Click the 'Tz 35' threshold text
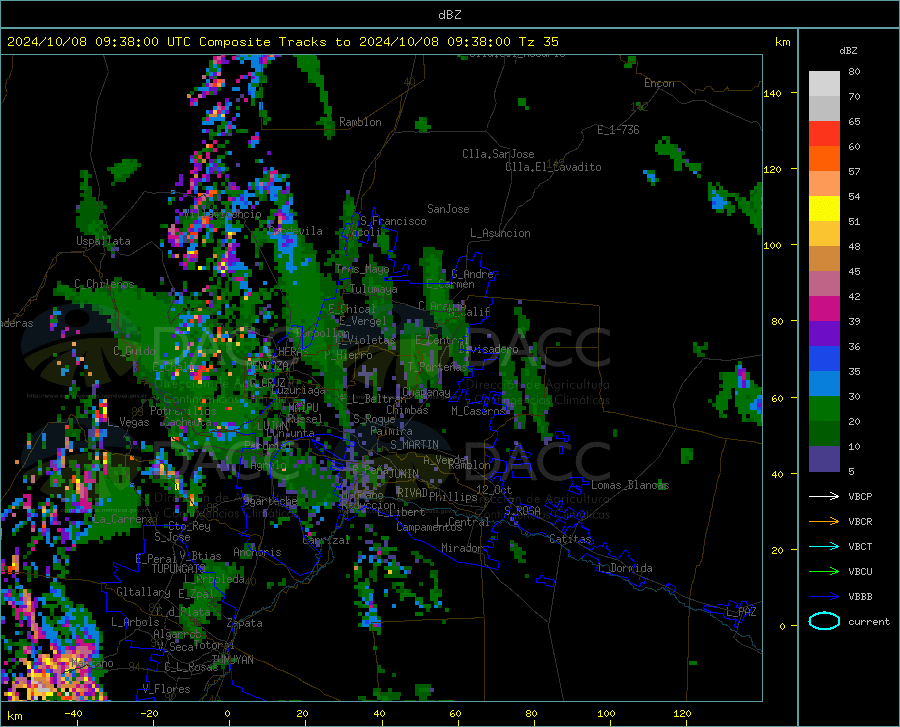900x727 pixels. click(538, 42)
